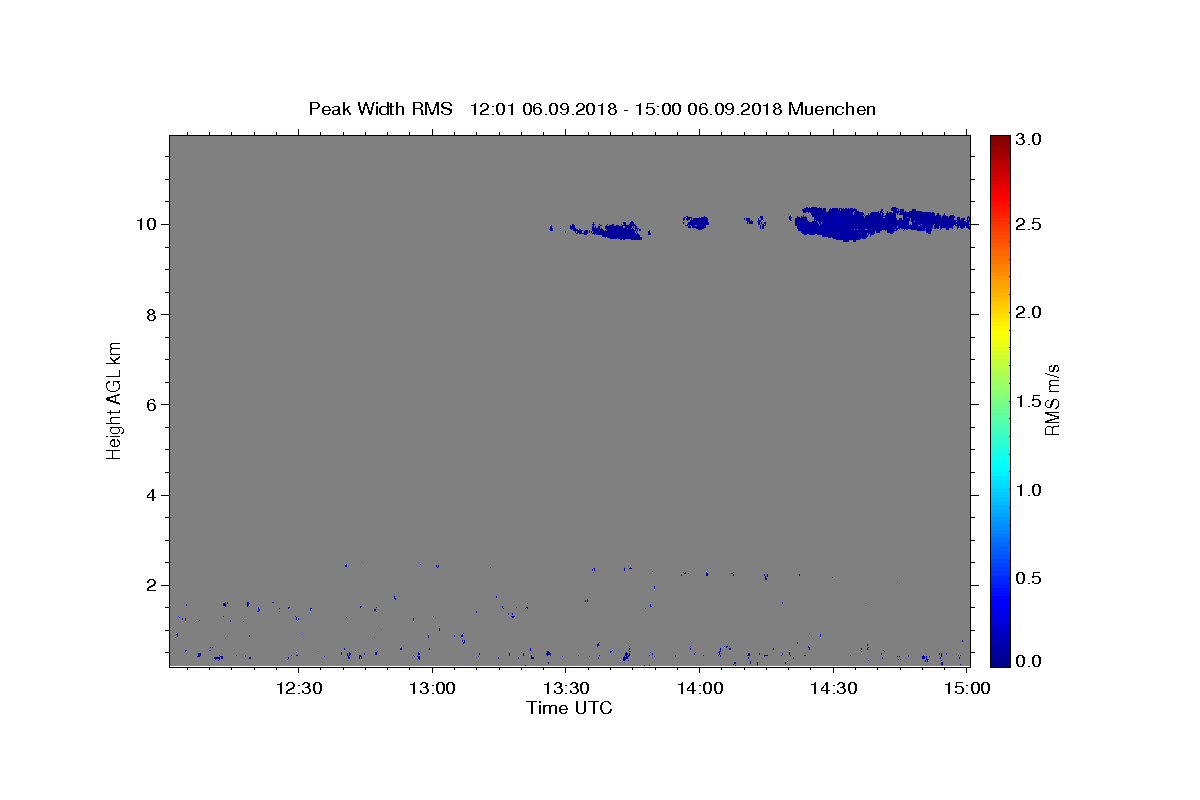Screen dimensions: 1200x800
Task: Click the 'Height AGL km' axis label
Action: 114,399
